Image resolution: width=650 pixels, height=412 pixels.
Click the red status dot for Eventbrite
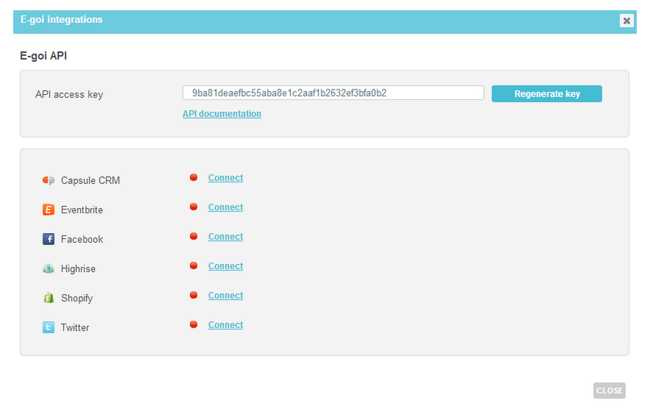(x=194, y=207)
